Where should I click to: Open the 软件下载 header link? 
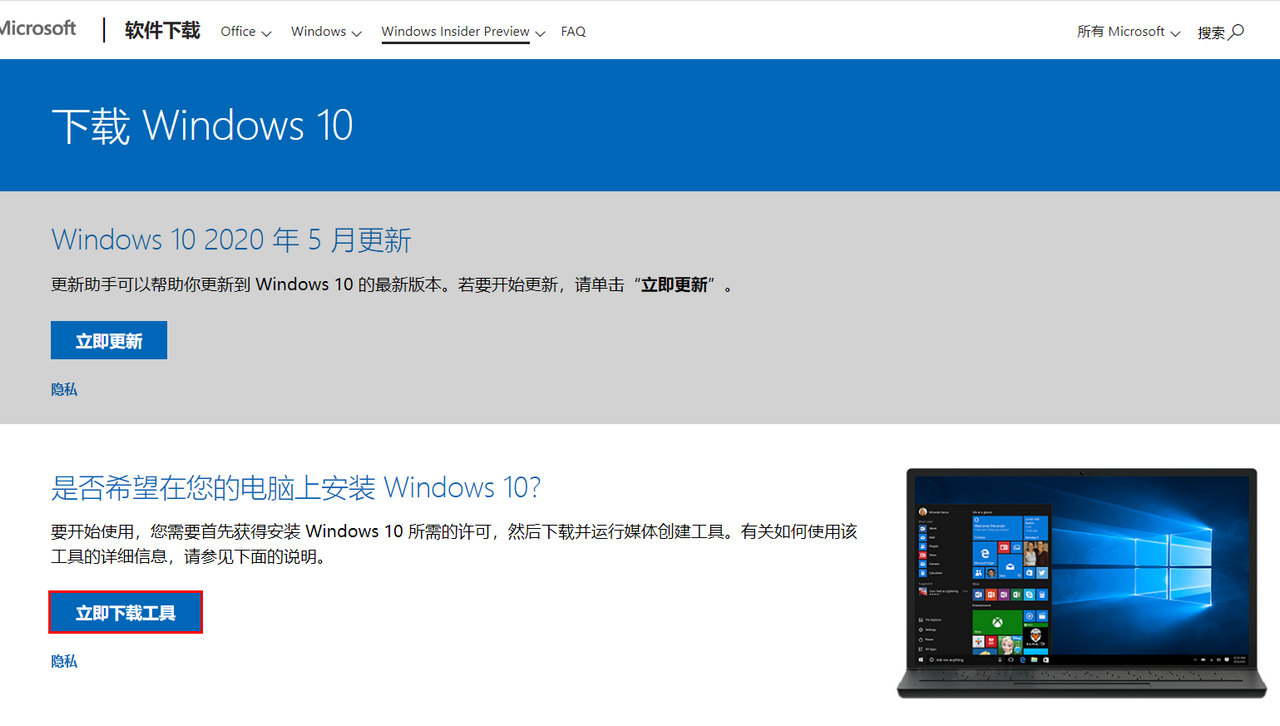[x=162, y=30]
